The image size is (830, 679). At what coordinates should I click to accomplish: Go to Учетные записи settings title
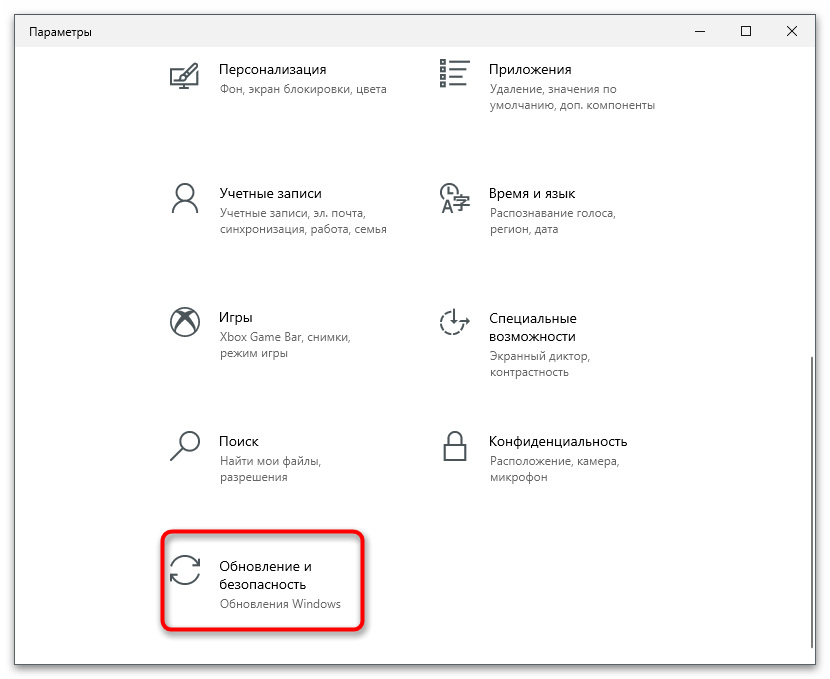coord(270,193)
